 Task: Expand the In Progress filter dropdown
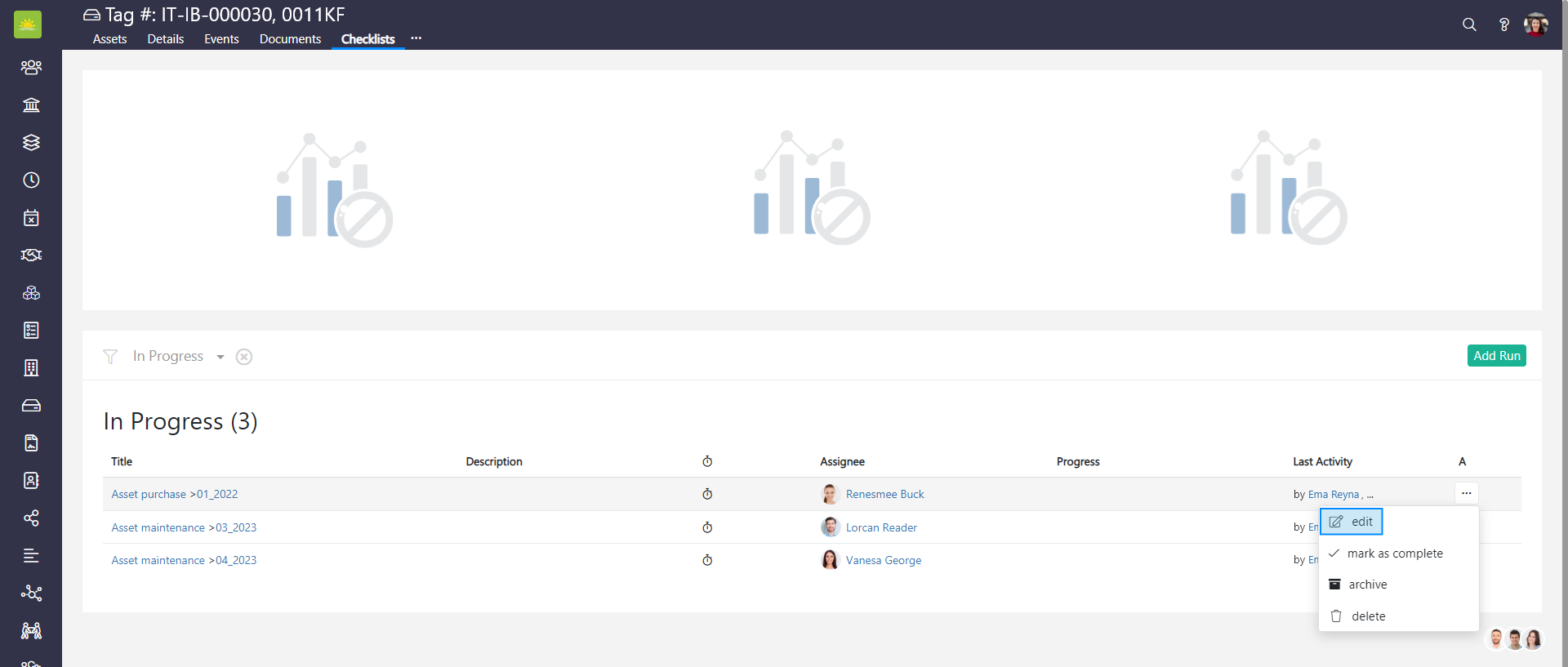(220, 357)
